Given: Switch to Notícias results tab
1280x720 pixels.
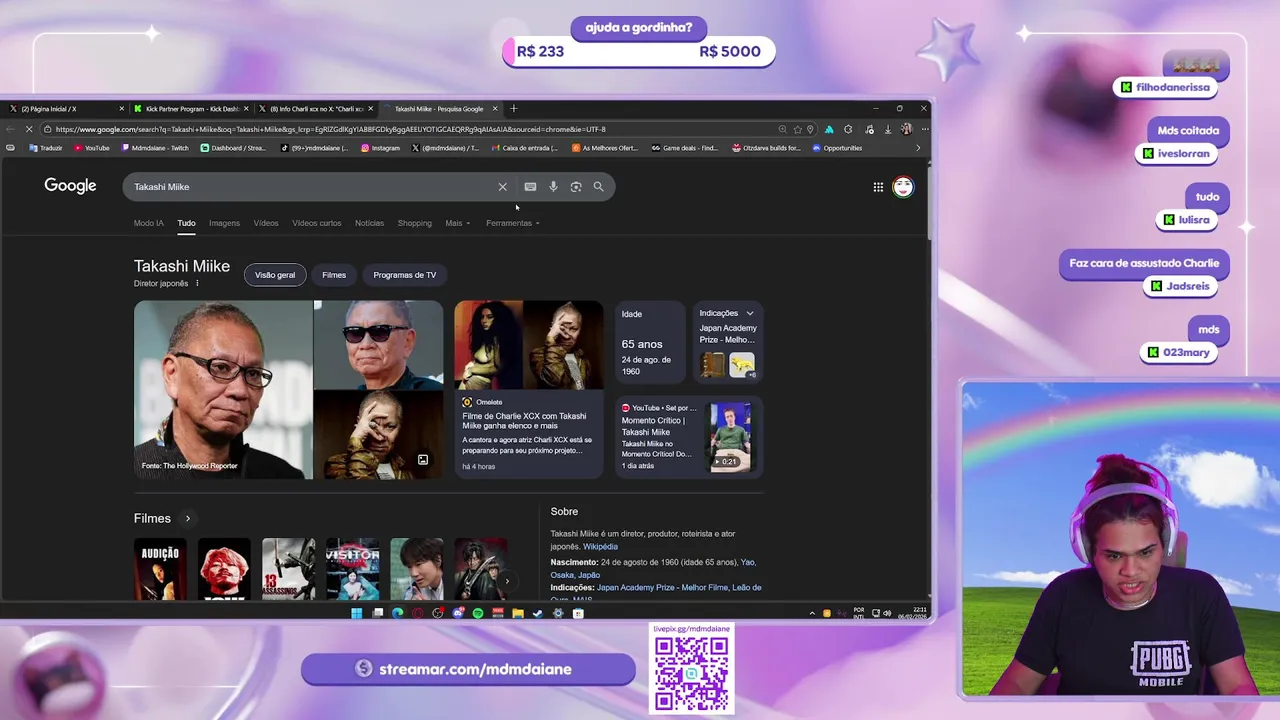Looking at the screenshot, I should tap(369, 223).
